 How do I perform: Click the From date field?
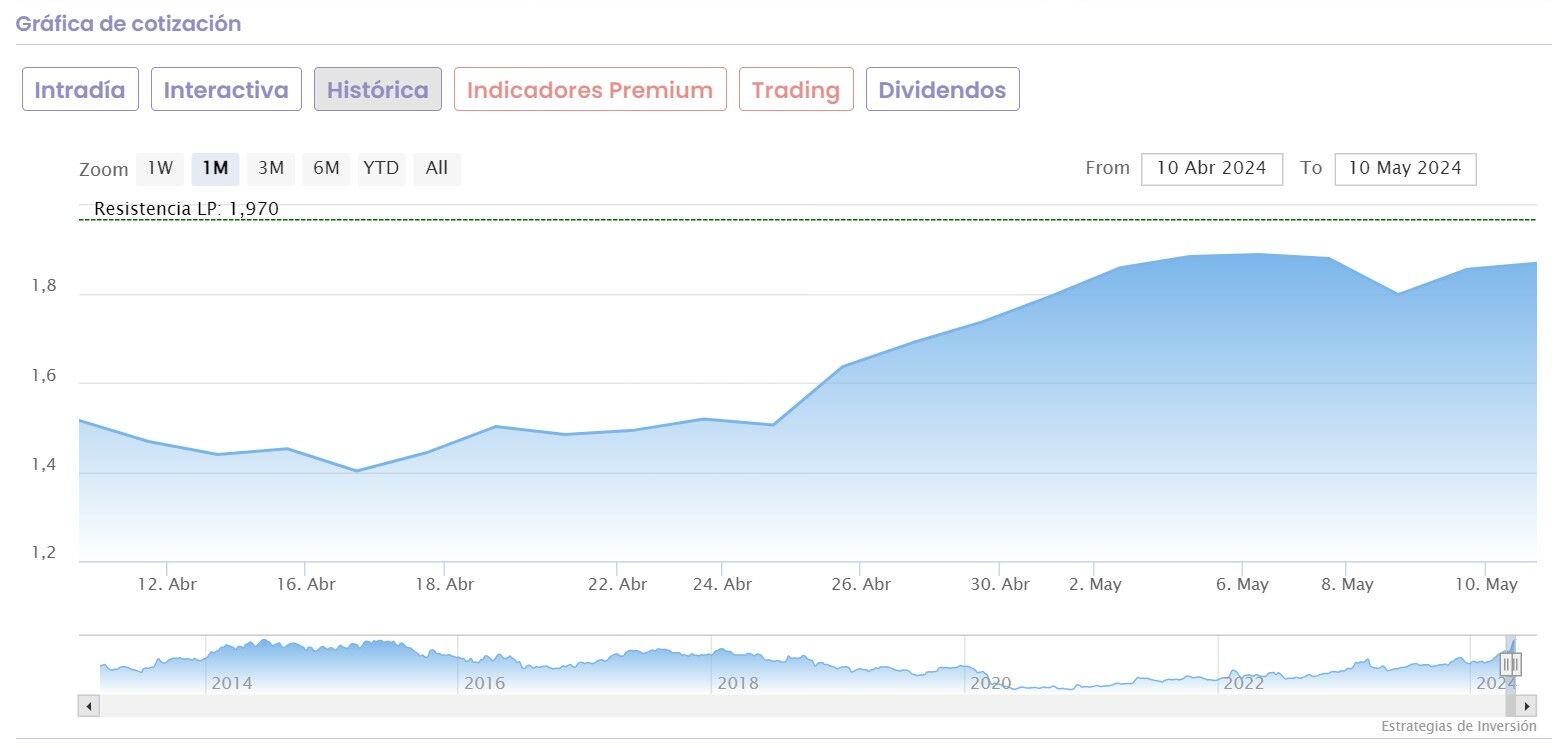click(1211, 169)
